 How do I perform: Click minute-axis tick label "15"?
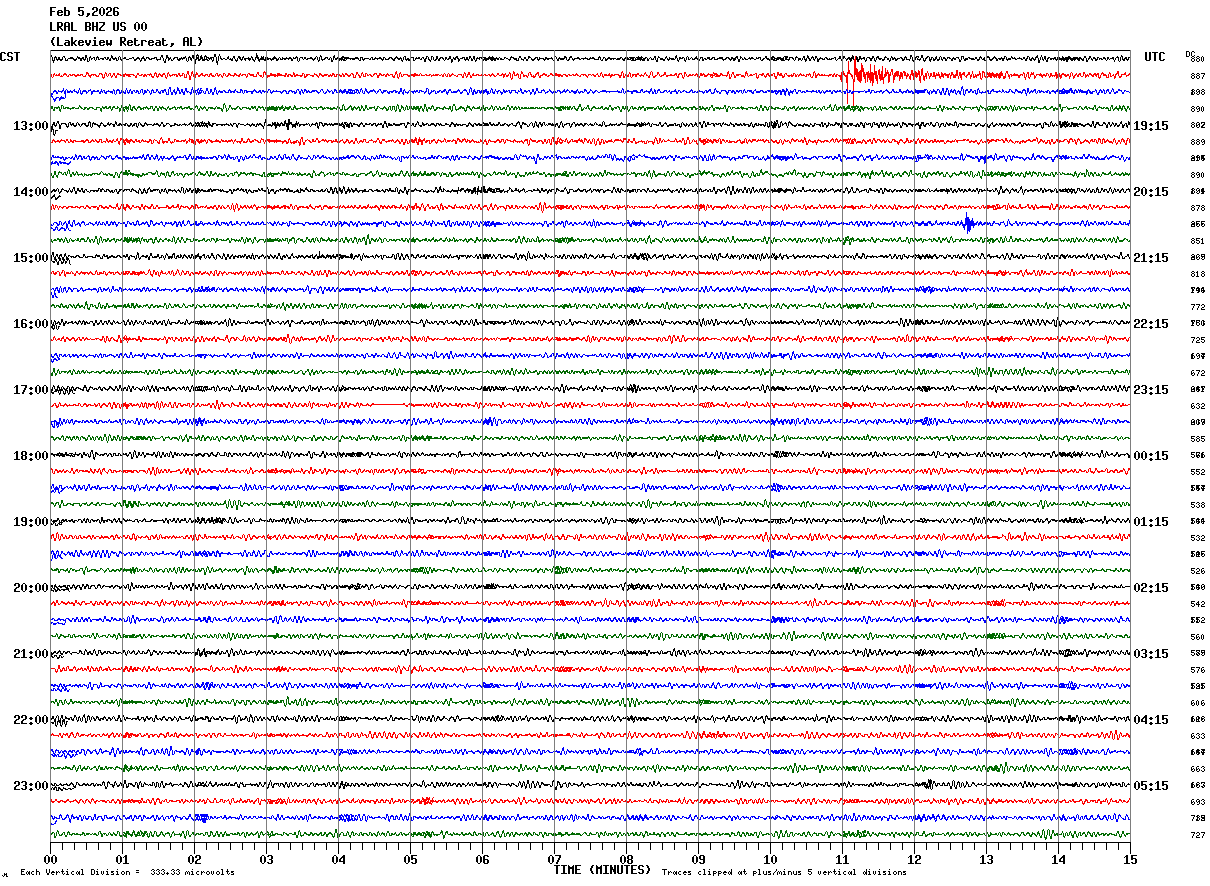coord(1130,859)
